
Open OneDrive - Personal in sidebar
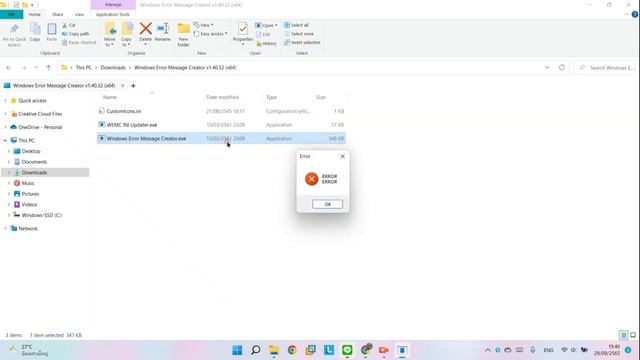point(40,127)
